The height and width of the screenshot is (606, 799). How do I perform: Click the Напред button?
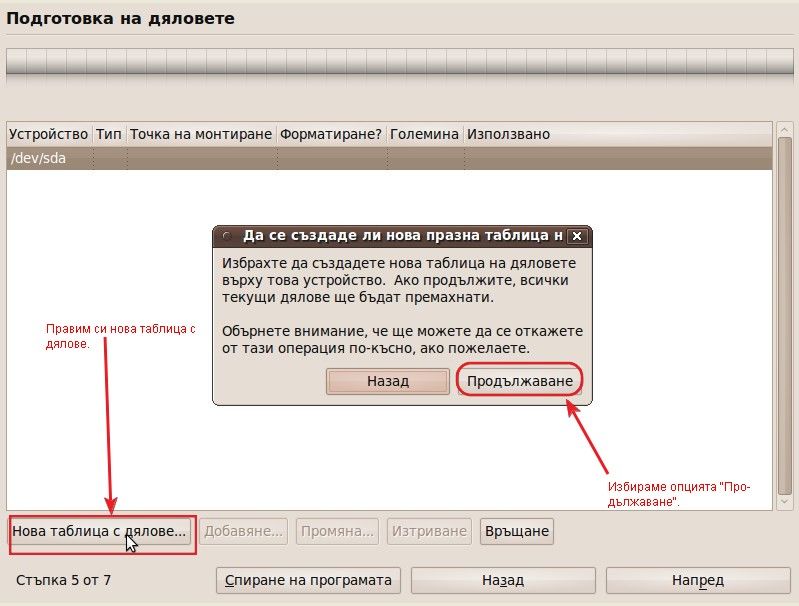(698, 581)
